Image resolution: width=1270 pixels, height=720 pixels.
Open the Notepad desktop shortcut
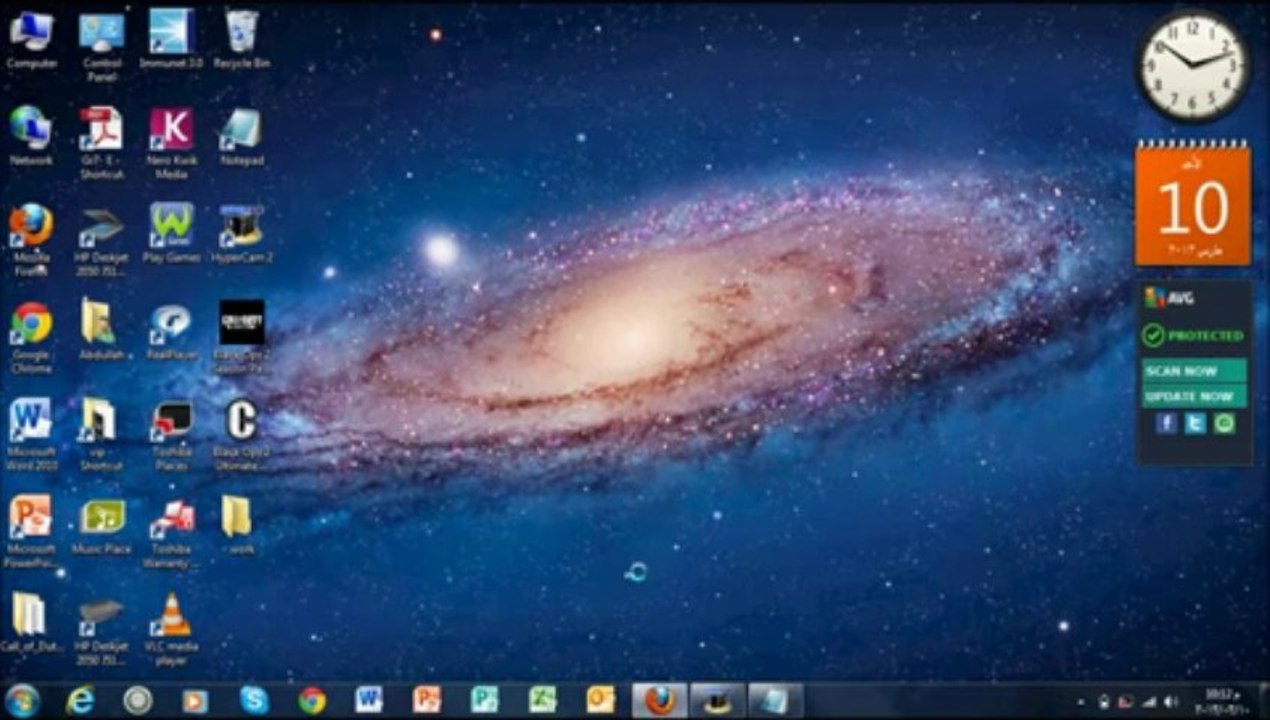(x=241, y=135)
